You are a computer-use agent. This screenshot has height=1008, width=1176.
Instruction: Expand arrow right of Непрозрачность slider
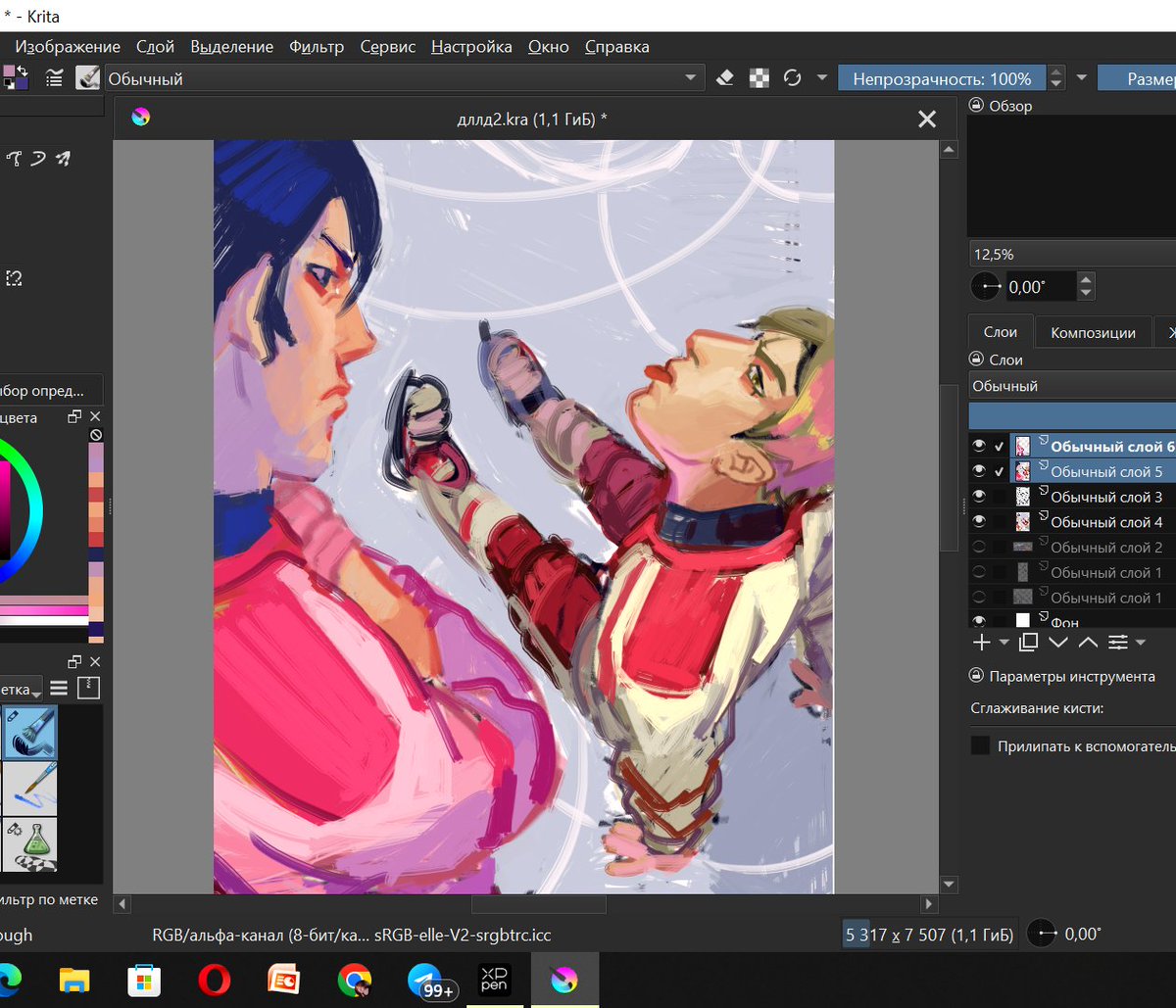1082,78
